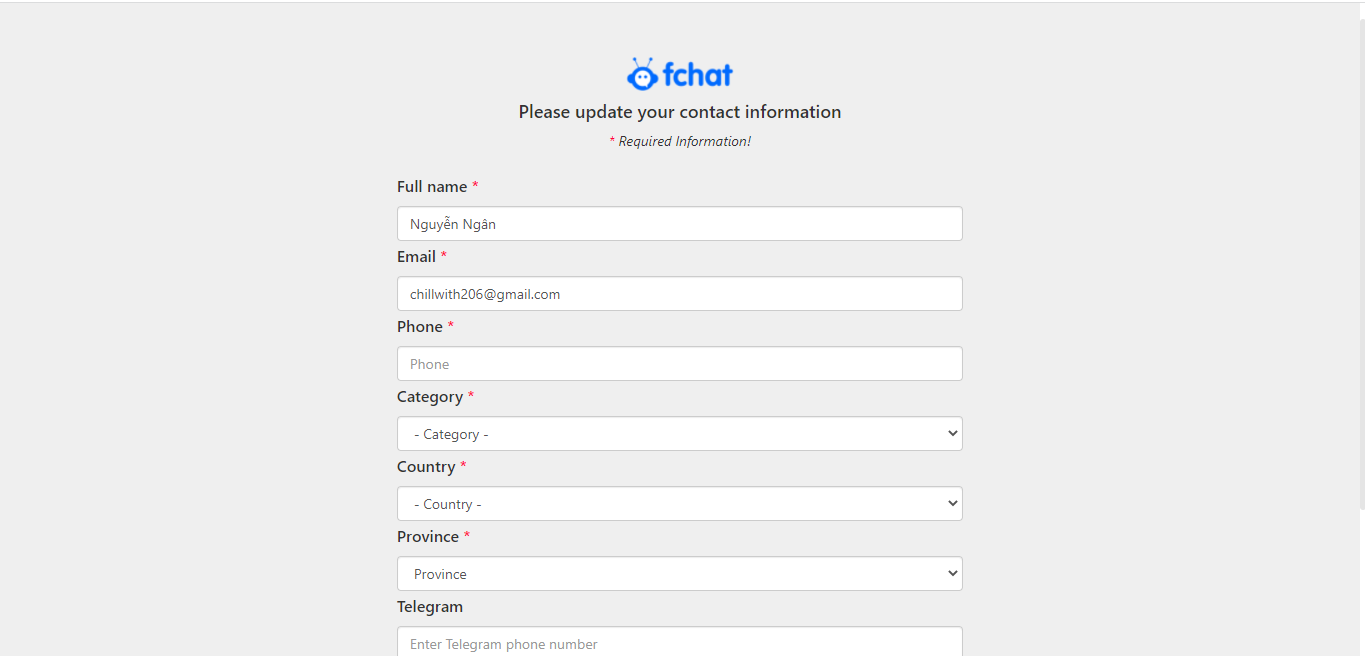Click the Country label
1365x656 pixels.
pos(426,467)
